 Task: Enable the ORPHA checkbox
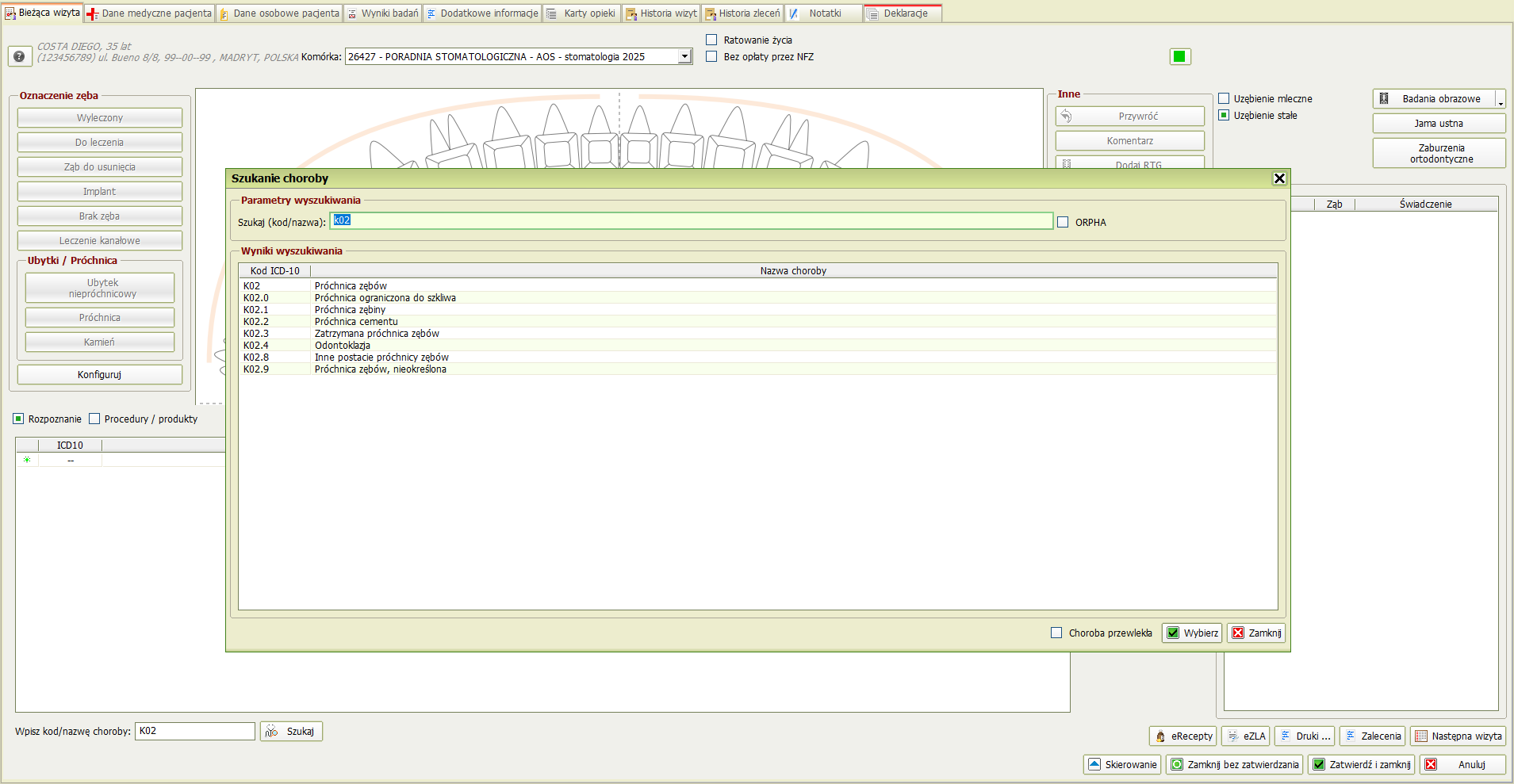click(1063, 223)
